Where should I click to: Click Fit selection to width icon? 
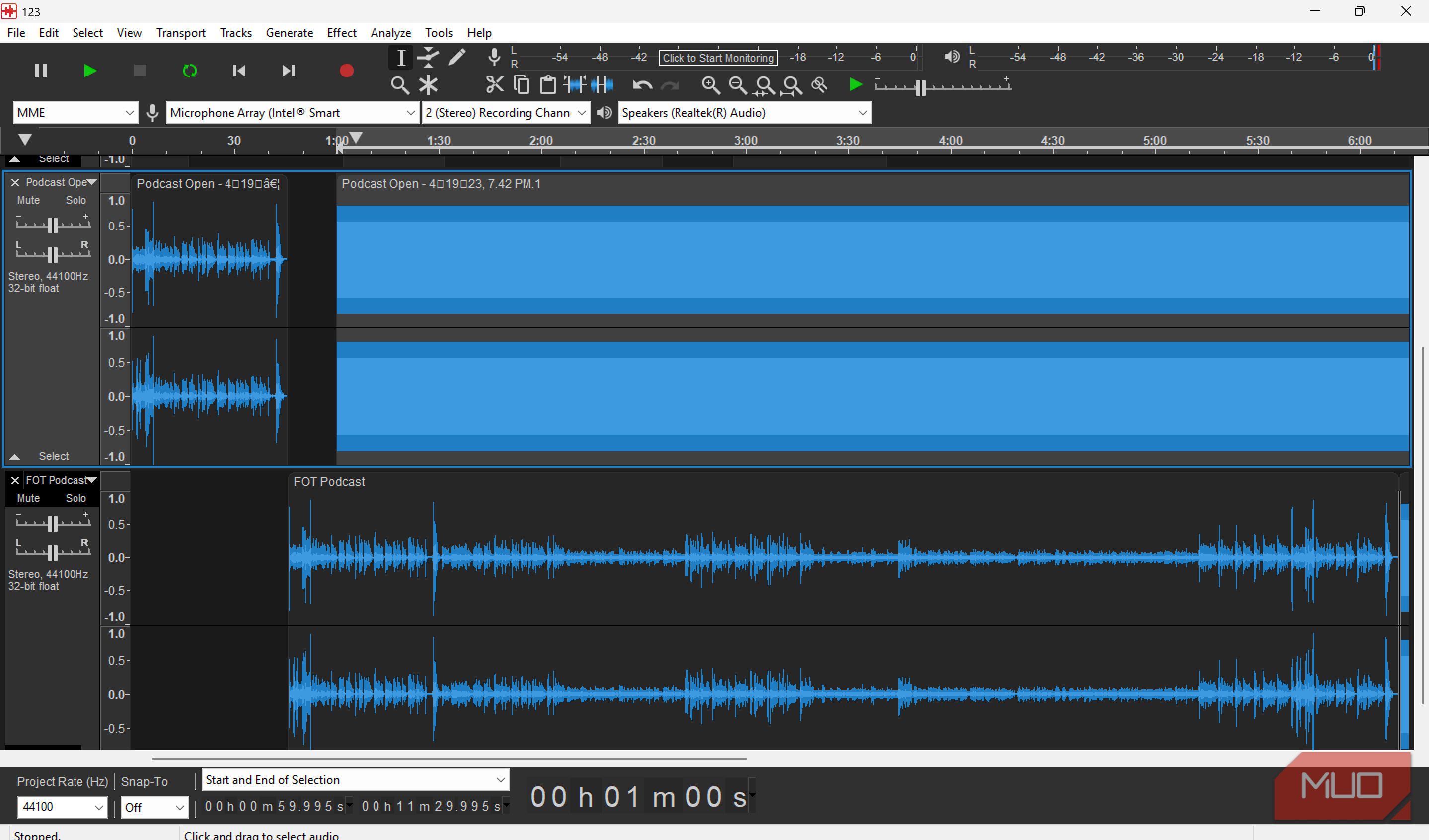pyautogui.click(x=764, y=85)
